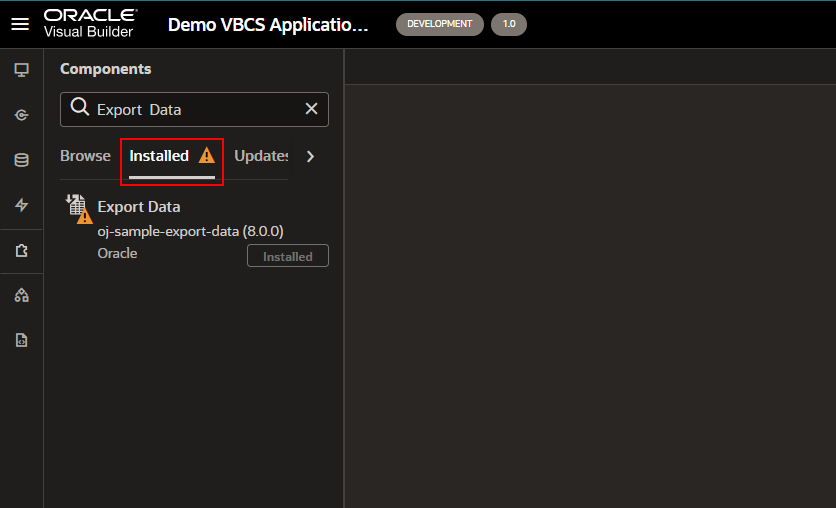Viewport: 836px width, 508px height.
Task: Focus the component search input field
Action: click(195, 109)
